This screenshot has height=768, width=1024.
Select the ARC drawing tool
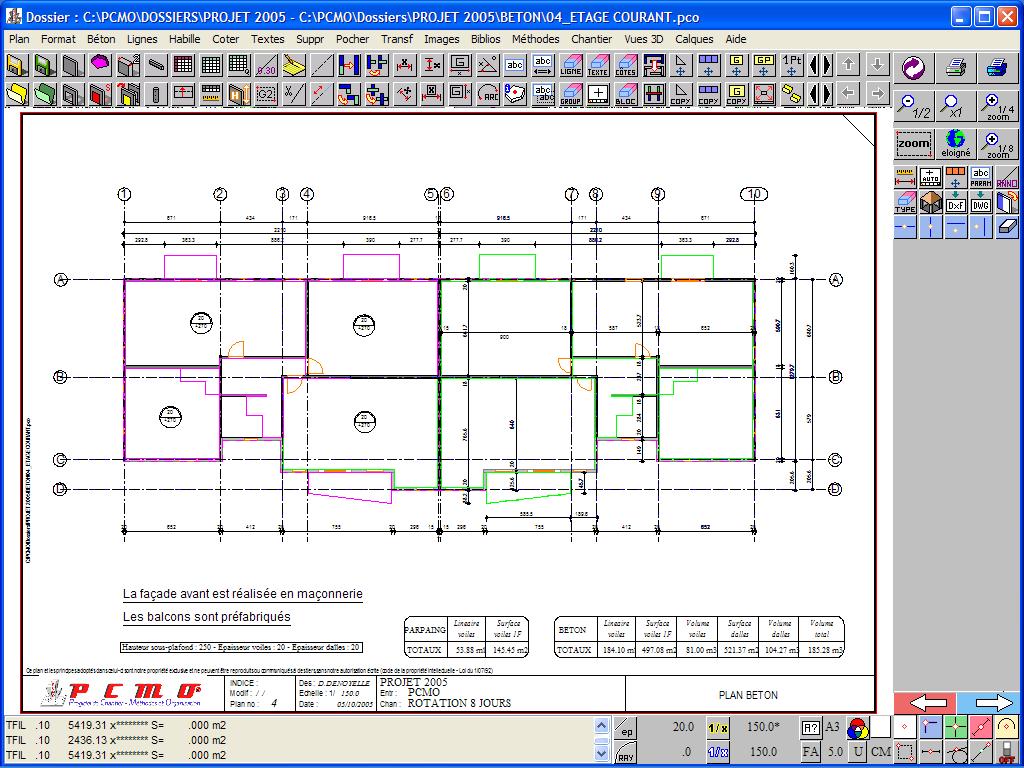click(488, 95)
